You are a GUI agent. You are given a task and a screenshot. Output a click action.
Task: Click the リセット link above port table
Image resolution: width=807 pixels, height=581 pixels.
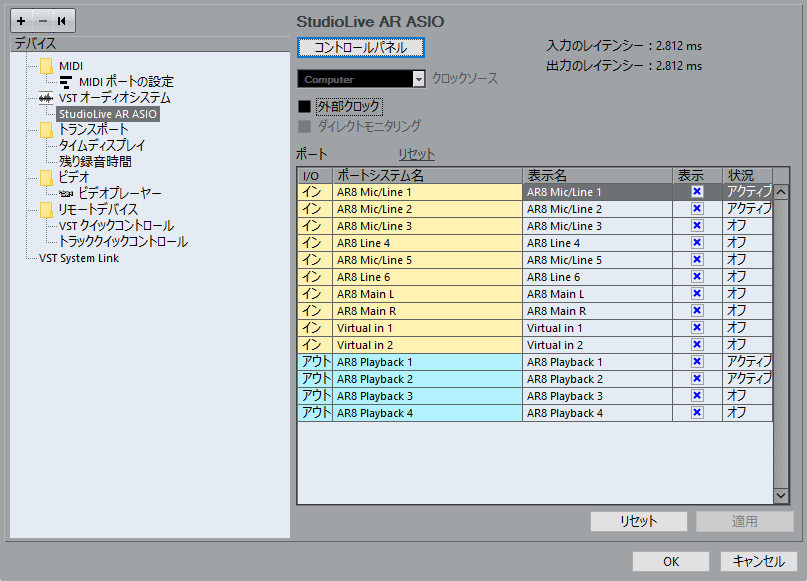coord(416,154)
